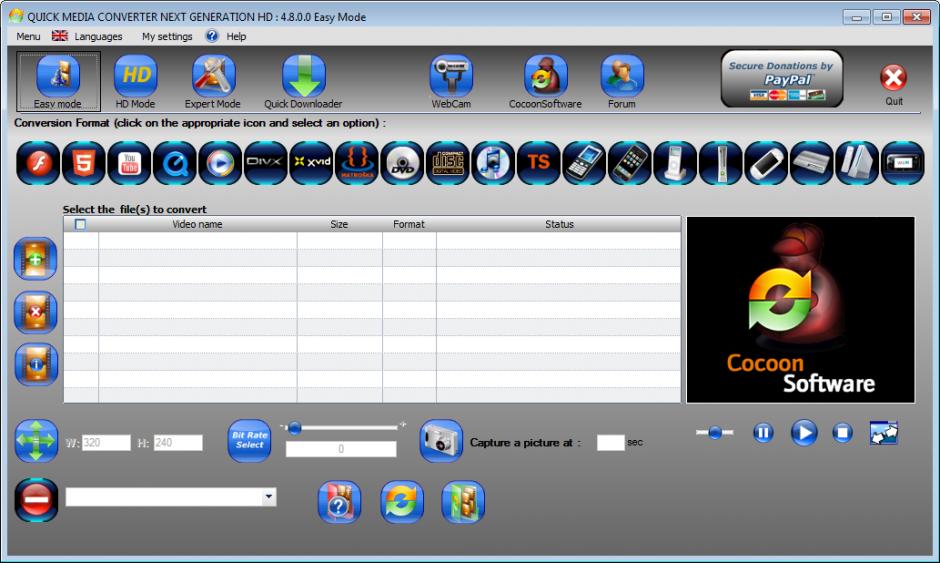Open Expert Mode
This screenshot has width=940, height=563.
click(x=213, y=82)
